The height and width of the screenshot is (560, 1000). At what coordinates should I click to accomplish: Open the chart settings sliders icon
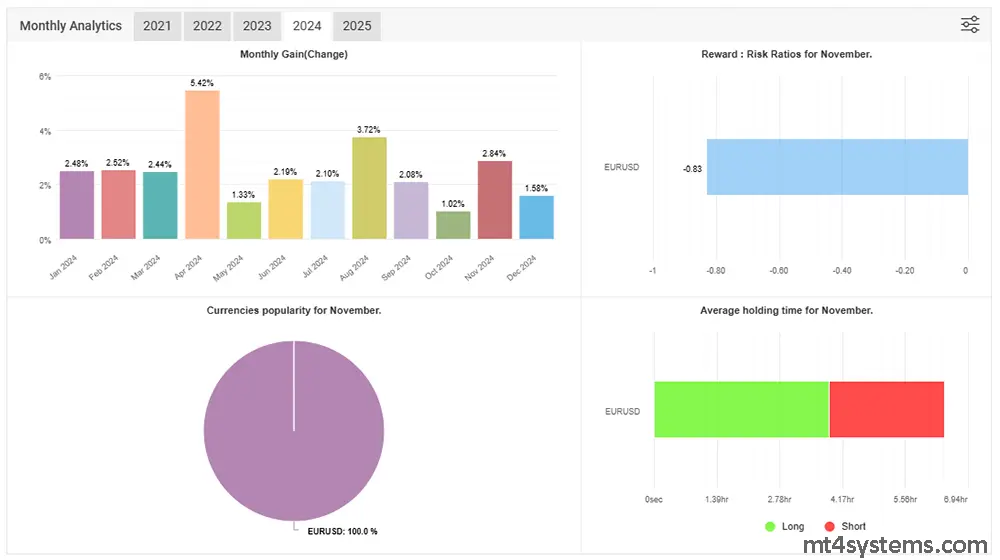point(969,25)
